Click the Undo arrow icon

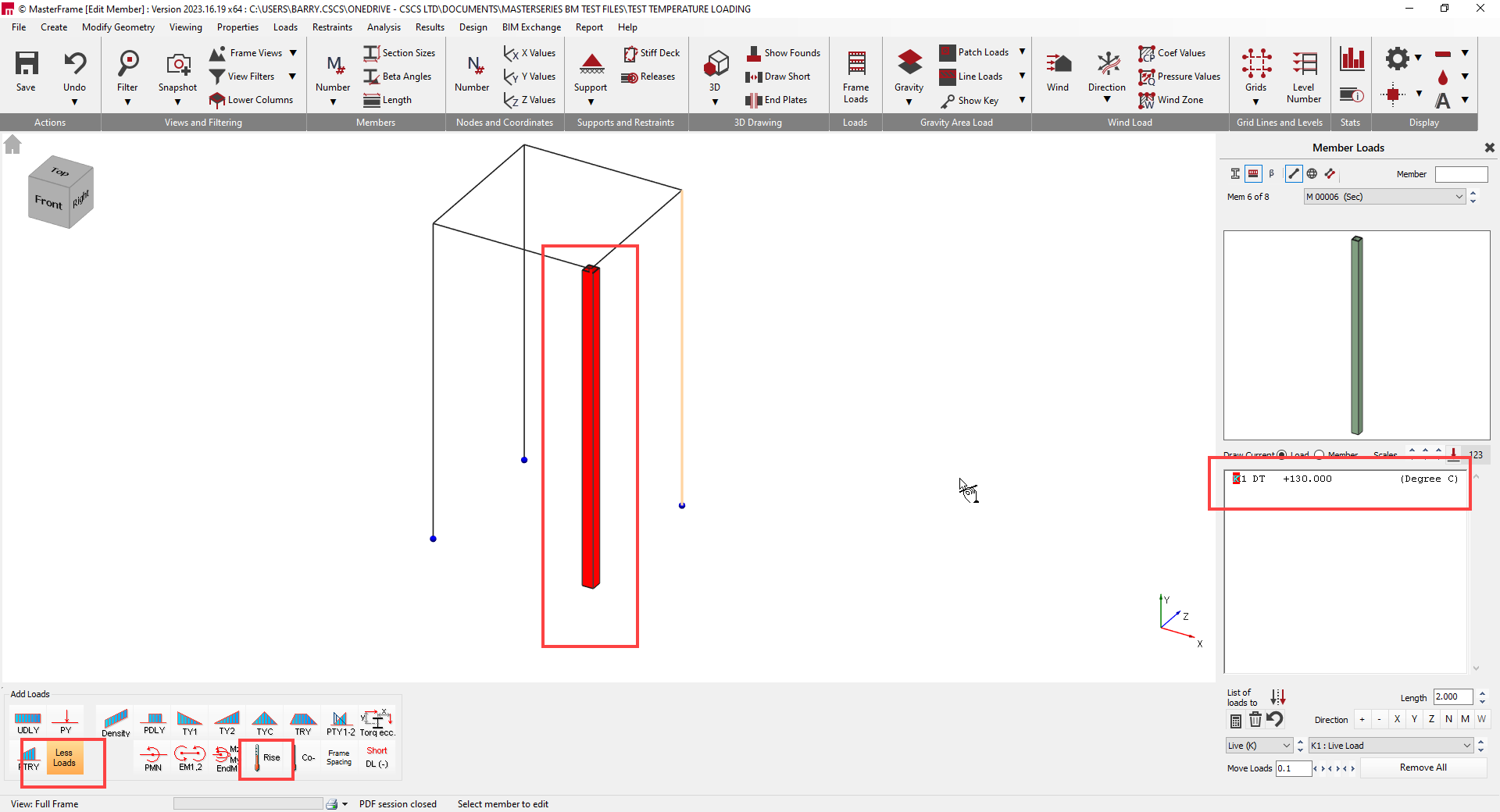click(x=75, y=62)
